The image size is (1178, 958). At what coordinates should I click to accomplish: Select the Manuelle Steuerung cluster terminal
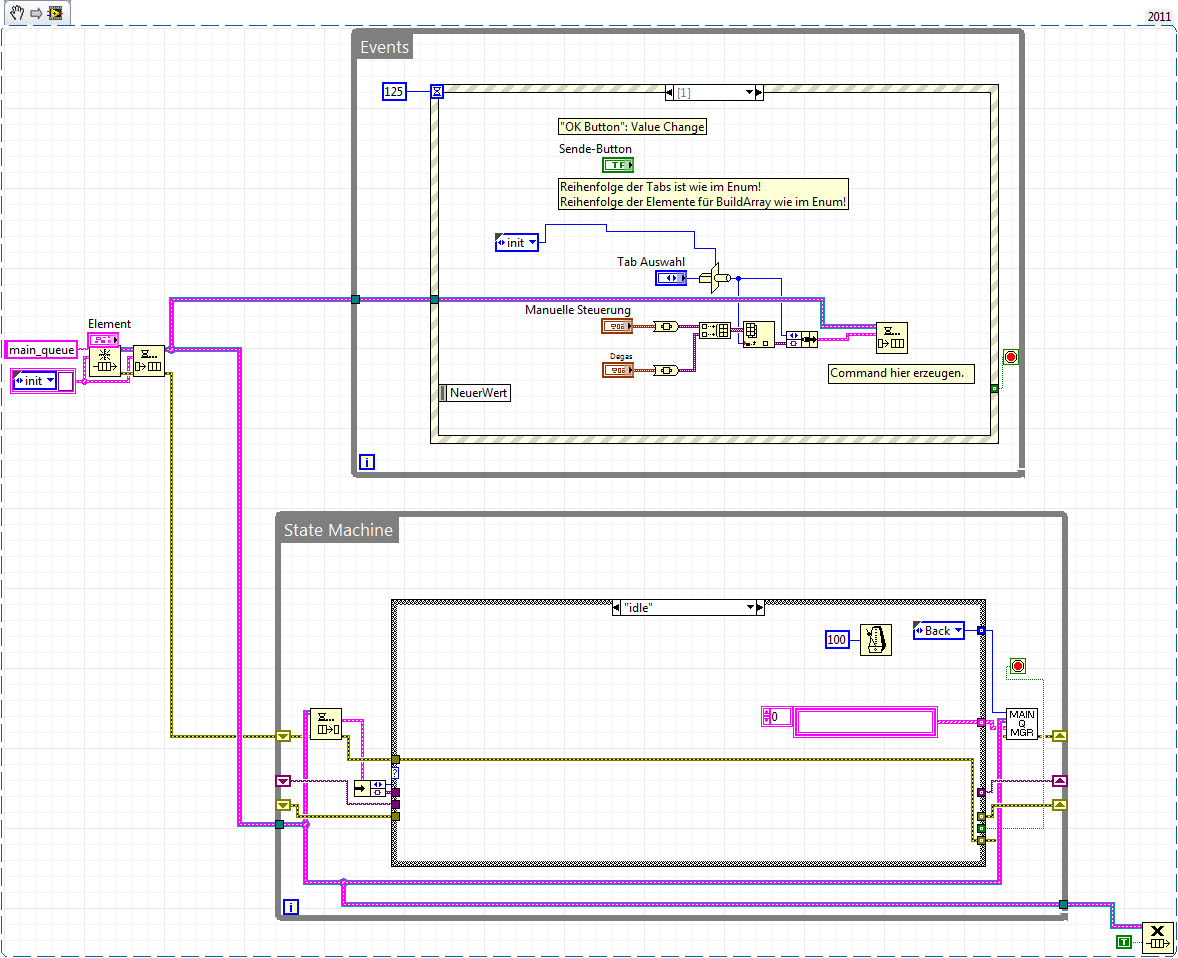click(618, 326)
